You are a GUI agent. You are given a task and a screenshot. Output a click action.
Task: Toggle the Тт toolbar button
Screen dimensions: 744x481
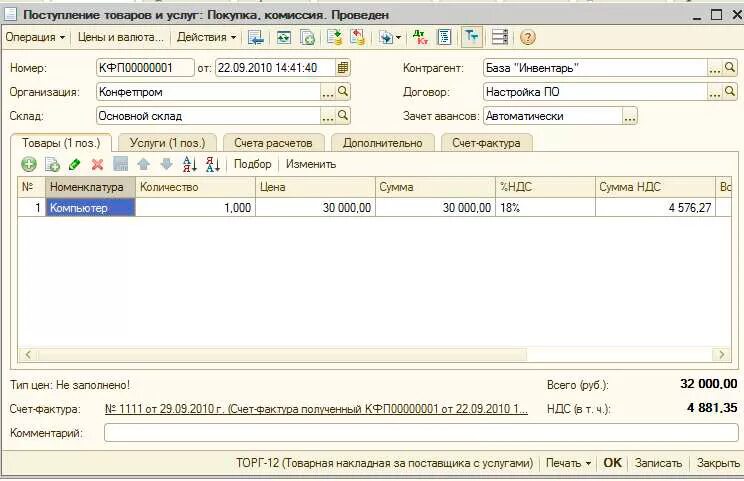click(x=472, y=37)
